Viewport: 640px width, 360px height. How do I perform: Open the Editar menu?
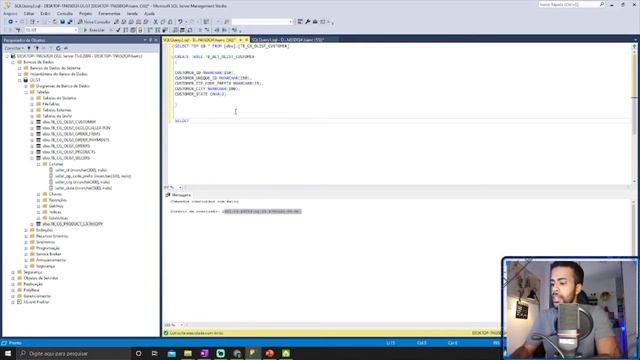coord(29,13)
